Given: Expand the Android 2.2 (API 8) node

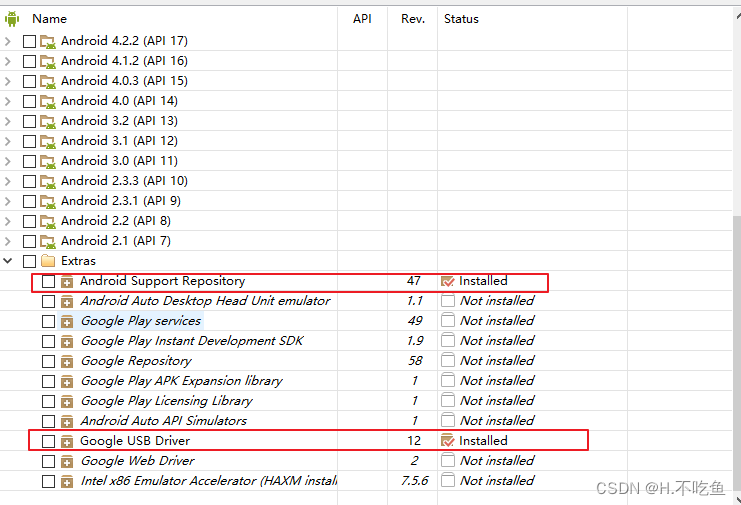Looking at the screenshot, I should (8, 222).
